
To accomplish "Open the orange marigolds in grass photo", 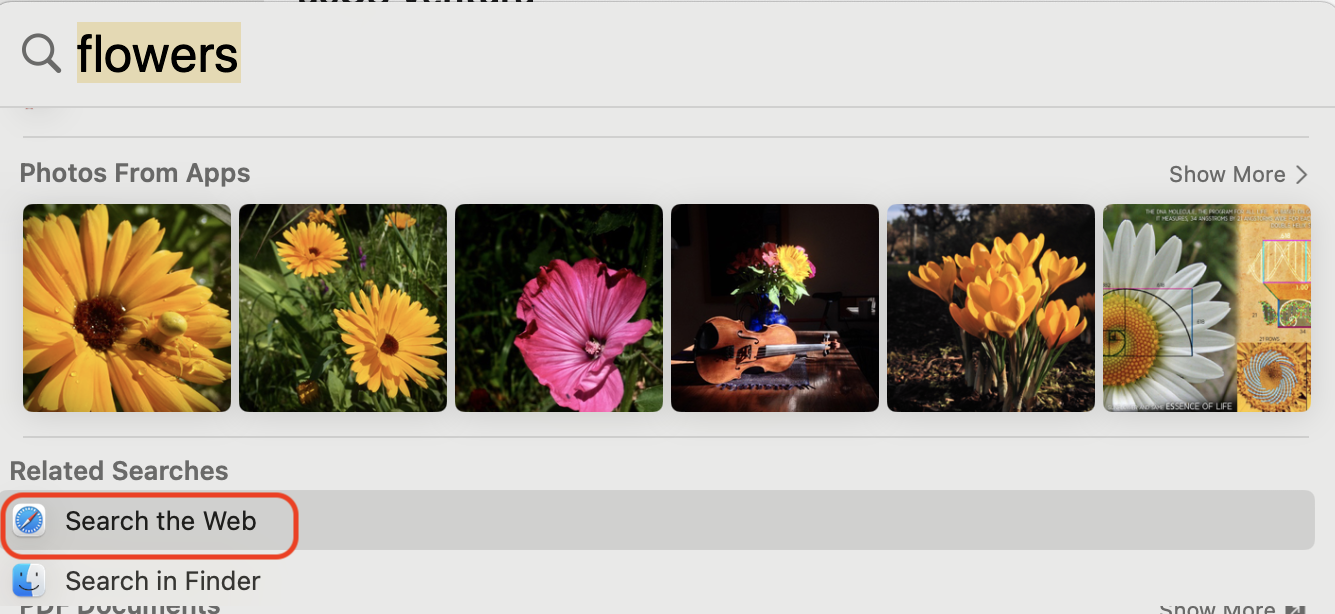I will [343, 308].
